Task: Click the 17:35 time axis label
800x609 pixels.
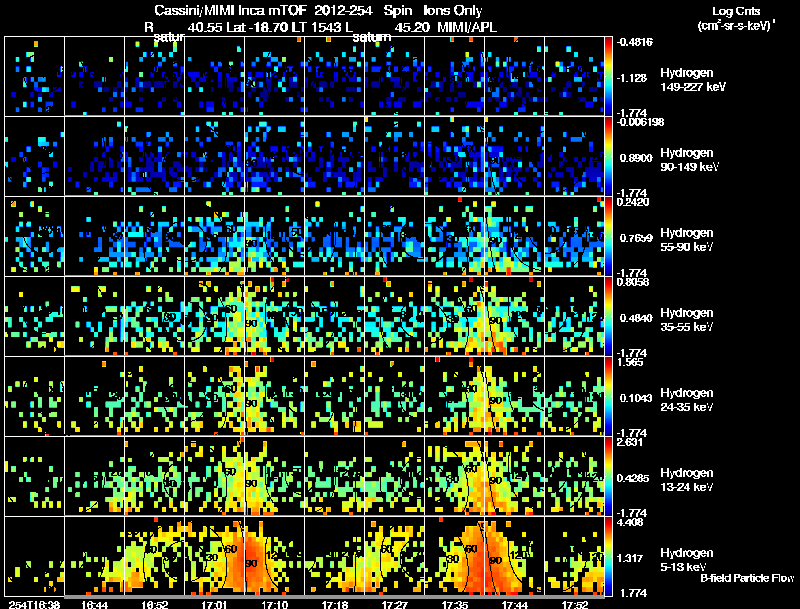Action: (x=455, y=604)
